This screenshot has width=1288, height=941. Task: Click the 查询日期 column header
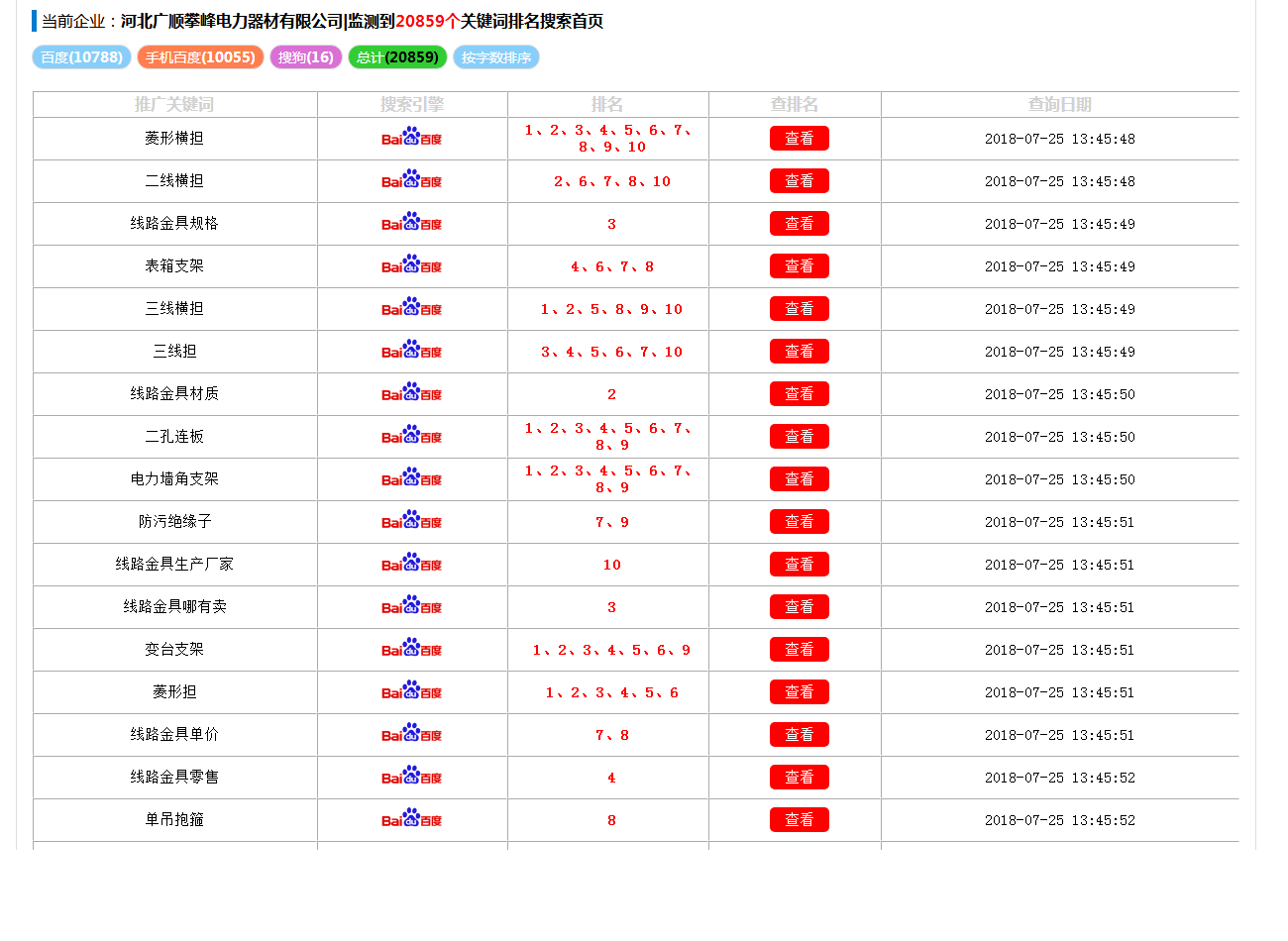[1059, 104]
